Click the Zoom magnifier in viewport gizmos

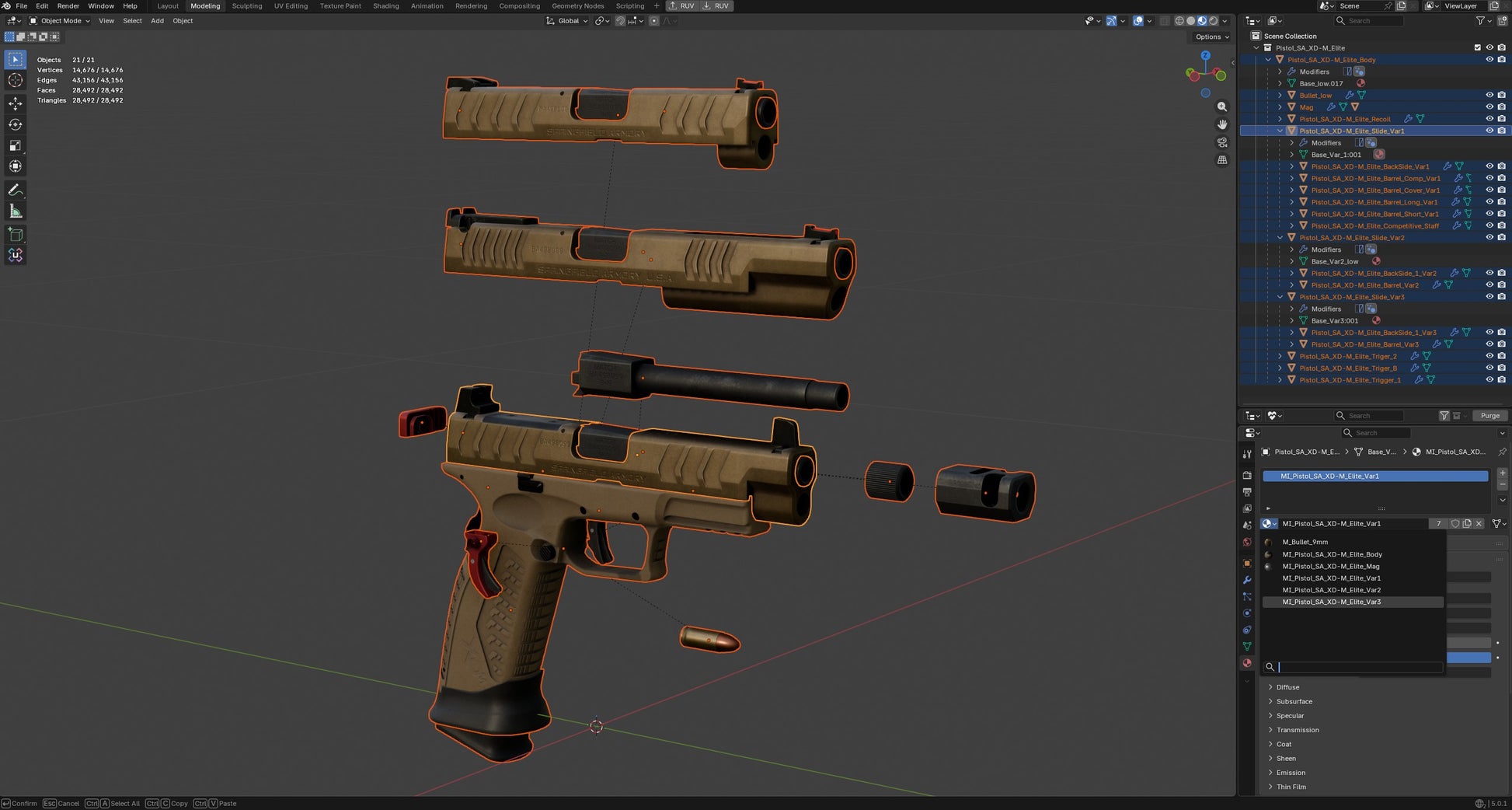pos(1222,106)
